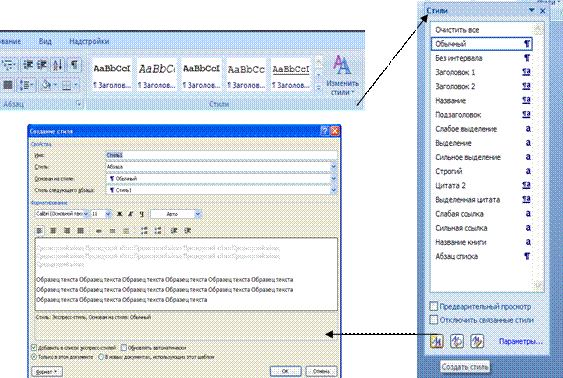
Task: Select Без интервала style in Стили pane
Action: coord(481,58)
